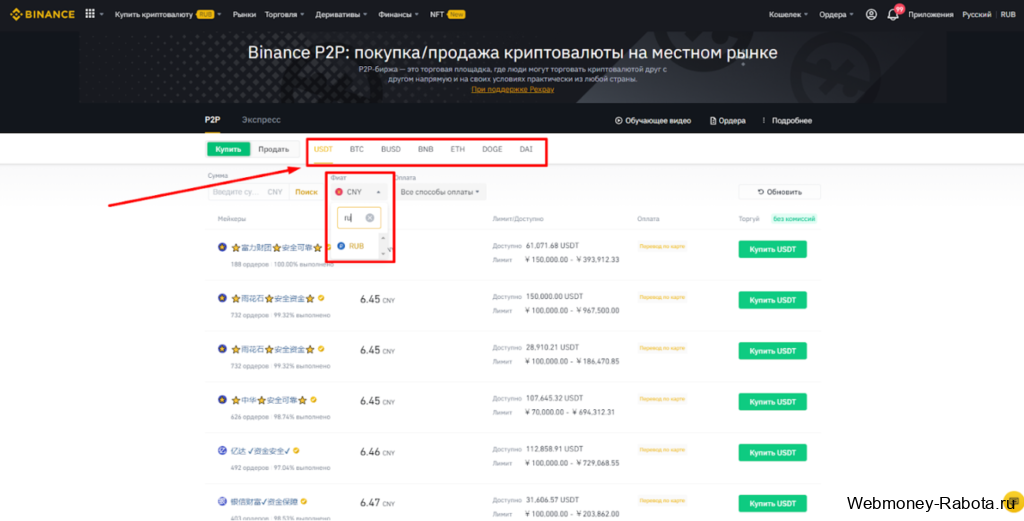The image size is (1024, 521).
Task: Open maker 中华 profile name
Action: 270,400
